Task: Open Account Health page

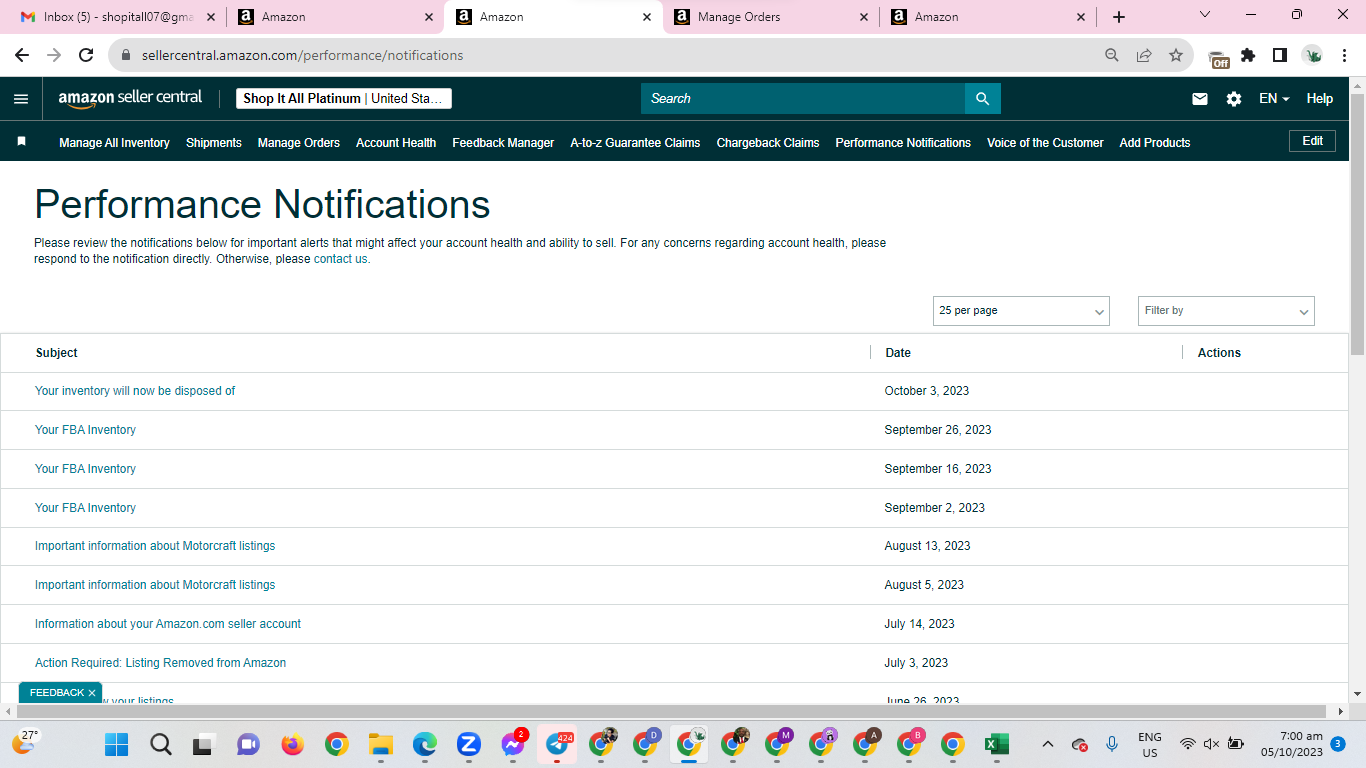Action: 396,143
